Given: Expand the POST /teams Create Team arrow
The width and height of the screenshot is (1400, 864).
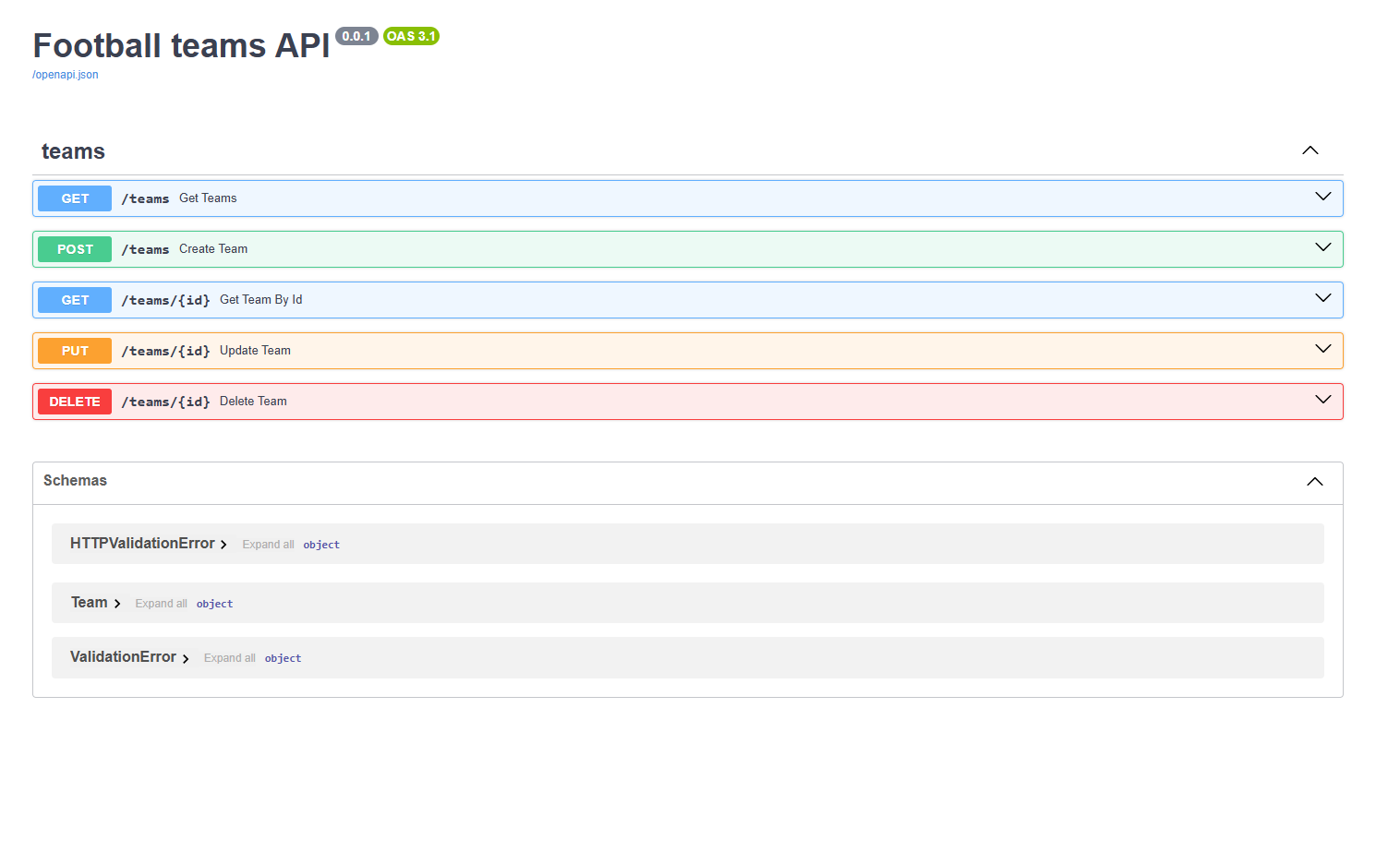Looking at the screenshot, I should 1322,247.
